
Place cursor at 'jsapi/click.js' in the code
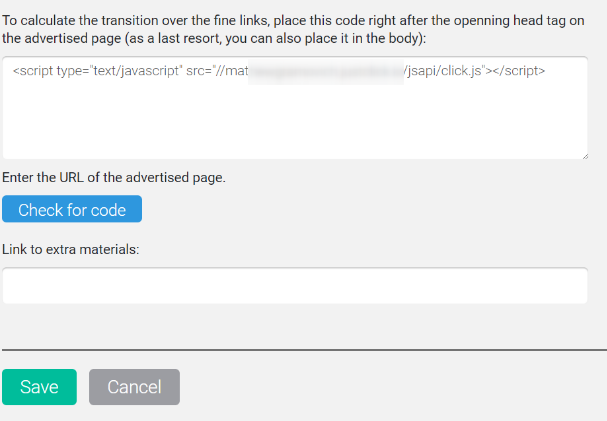[444, 71]
